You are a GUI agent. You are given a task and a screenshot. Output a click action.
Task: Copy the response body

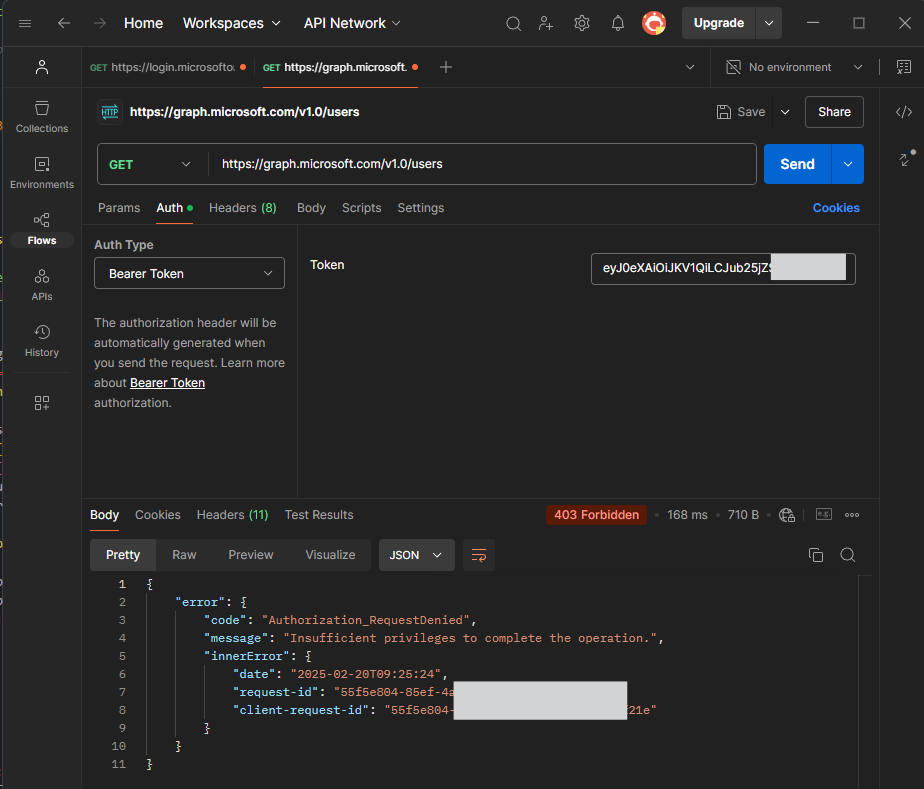point(816,555)
